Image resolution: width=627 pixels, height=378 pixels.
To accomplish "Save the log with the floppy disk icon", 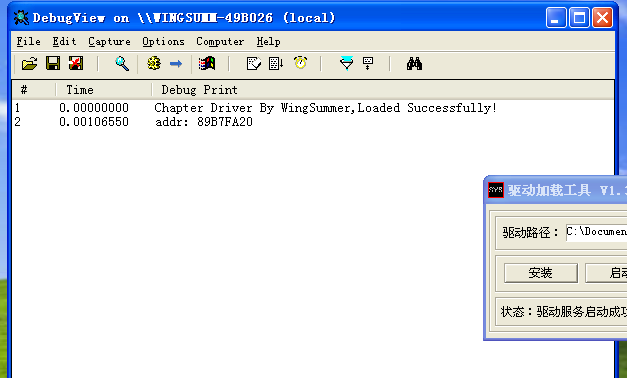I will (53, 64).
